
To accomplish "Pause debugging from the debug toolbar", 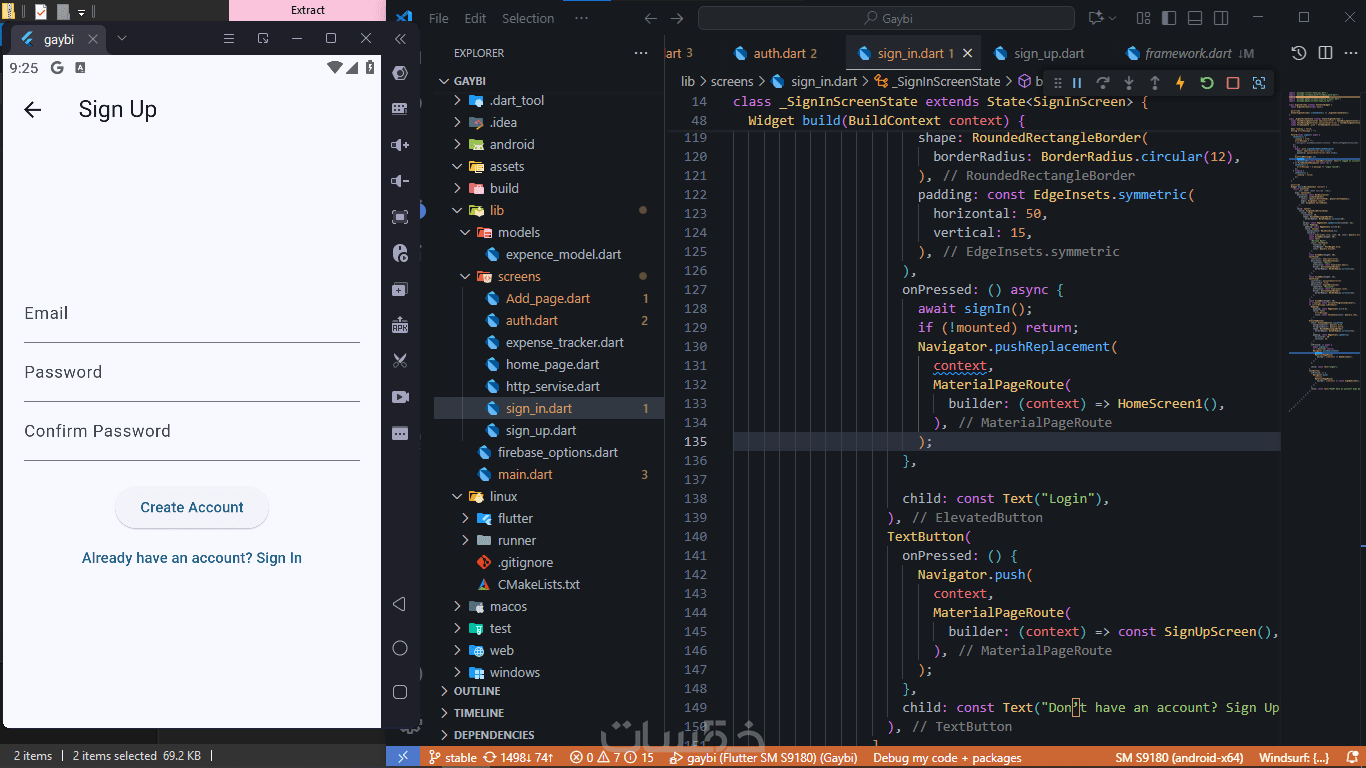I will [x=1077, y=83].
